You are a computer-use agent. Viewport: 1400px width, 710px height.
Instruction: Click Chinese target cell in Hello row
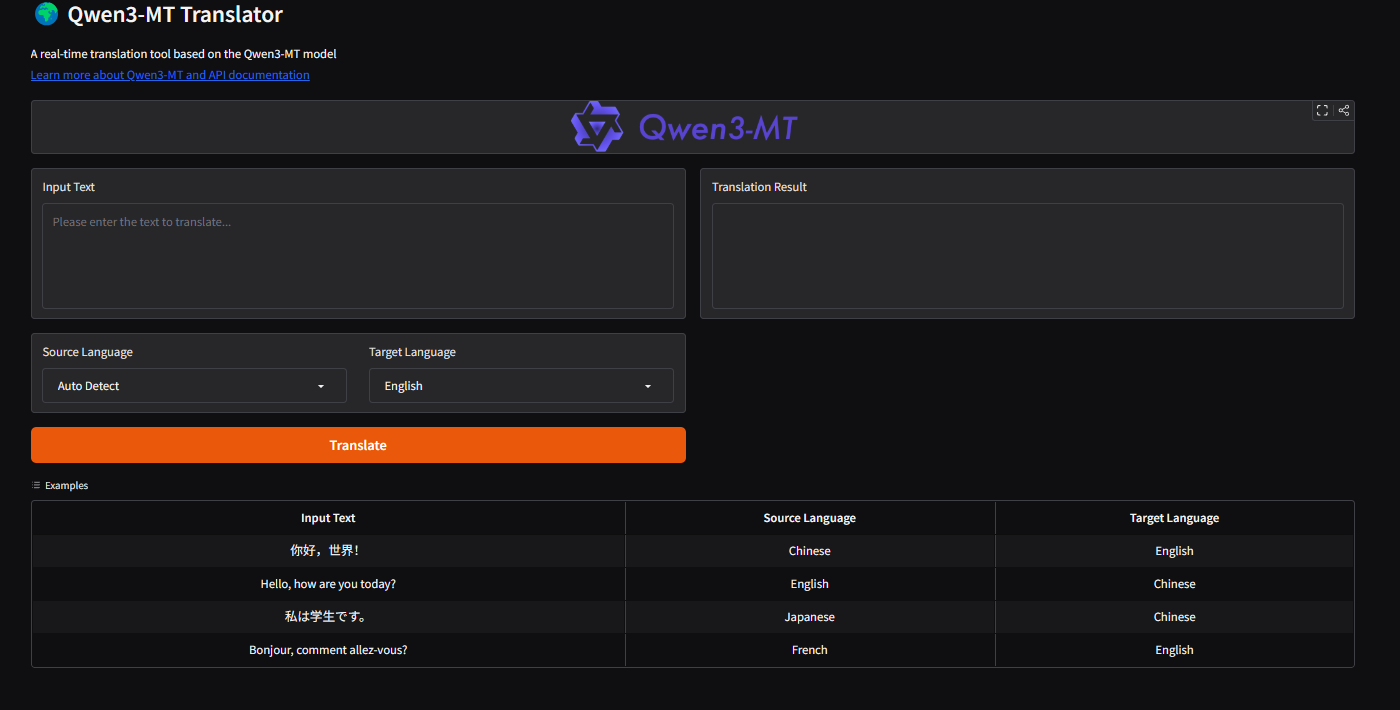coord(1175,584)
